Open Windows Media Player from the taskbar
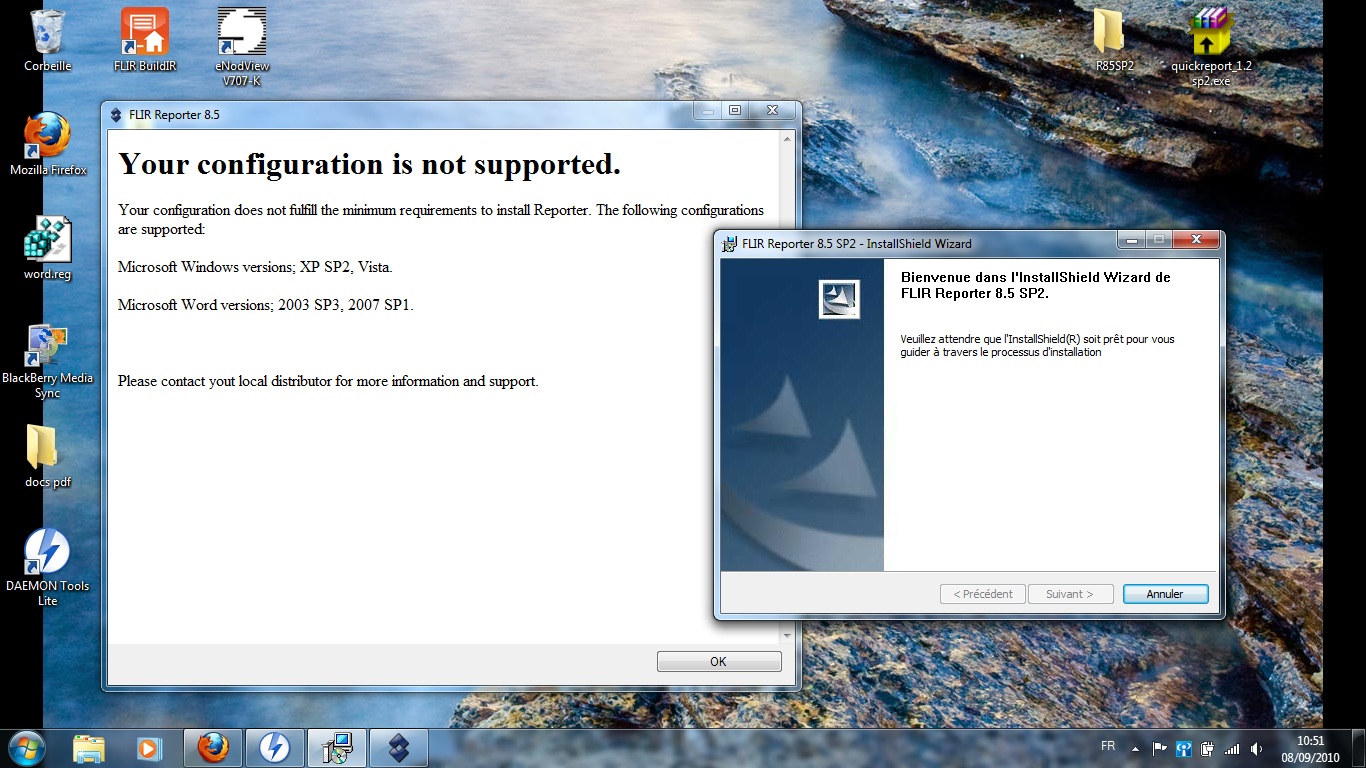 (x=150, y=748)
